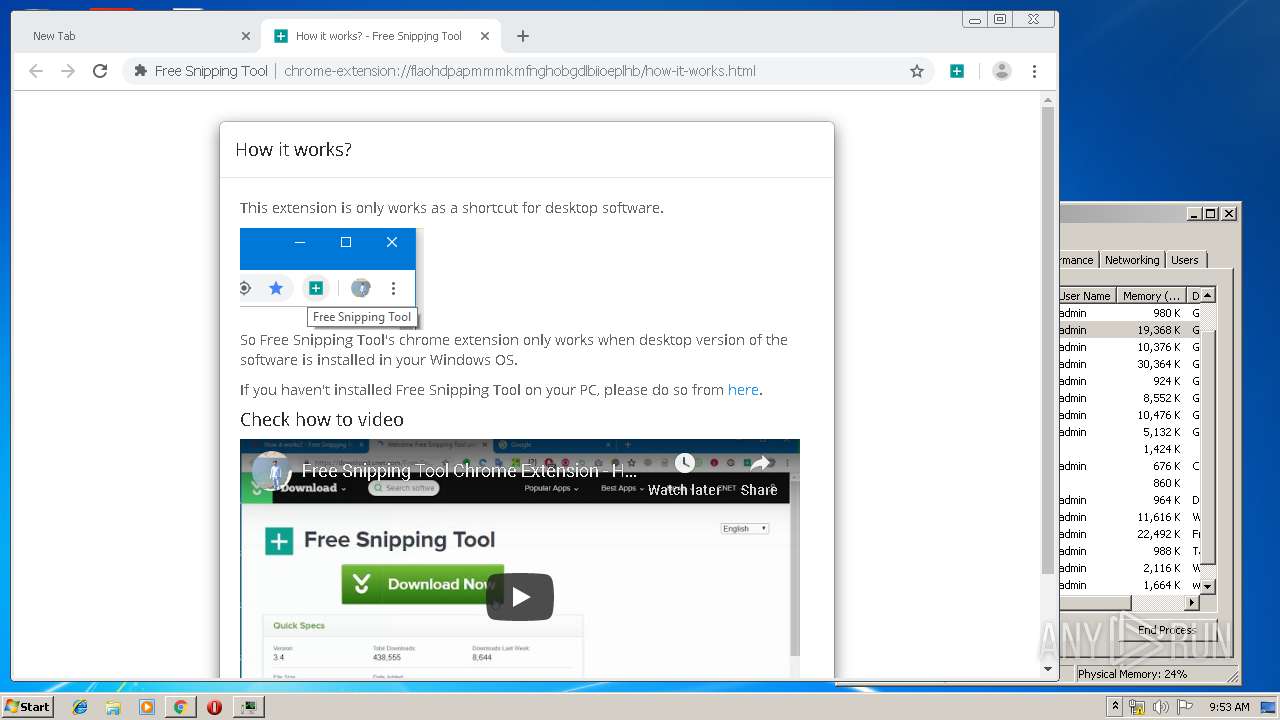1280x720 pixels.
Task: Close the New Tab tab
Action: [x=246, y=36]
